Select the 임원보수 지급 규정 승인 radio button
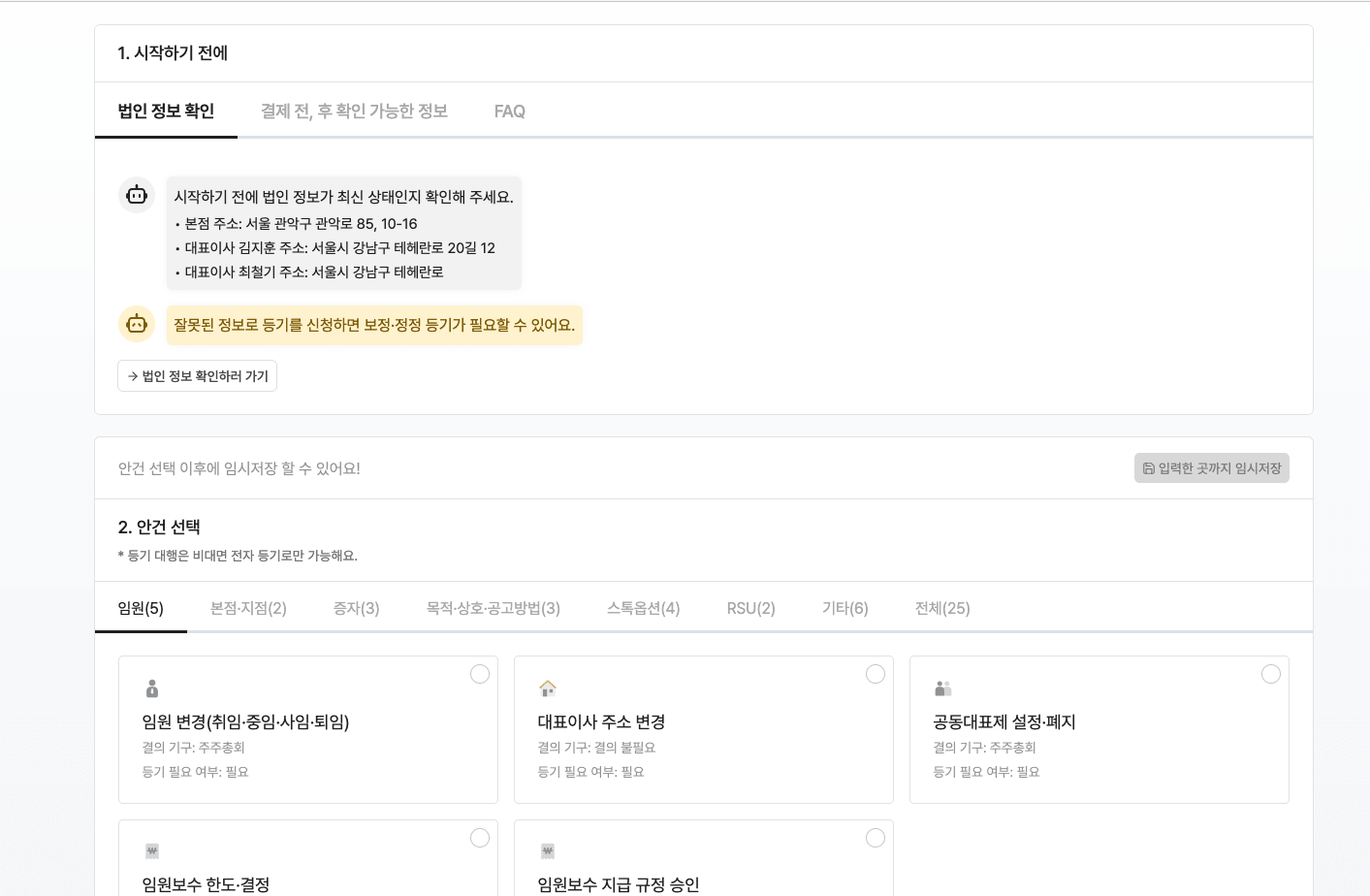This screenshot has width=1370, height=896. (x=876, y=838)
